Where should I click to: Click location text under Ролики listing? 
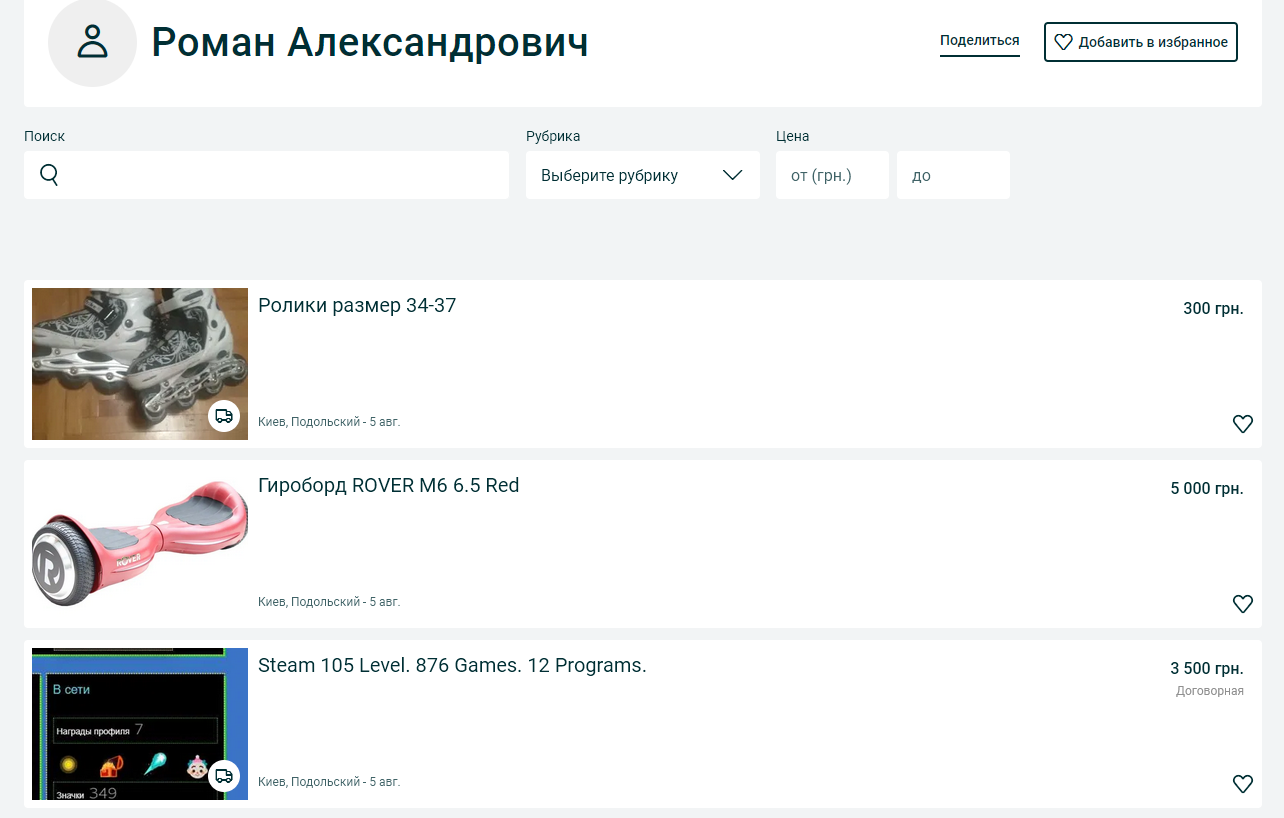(329, 422)
